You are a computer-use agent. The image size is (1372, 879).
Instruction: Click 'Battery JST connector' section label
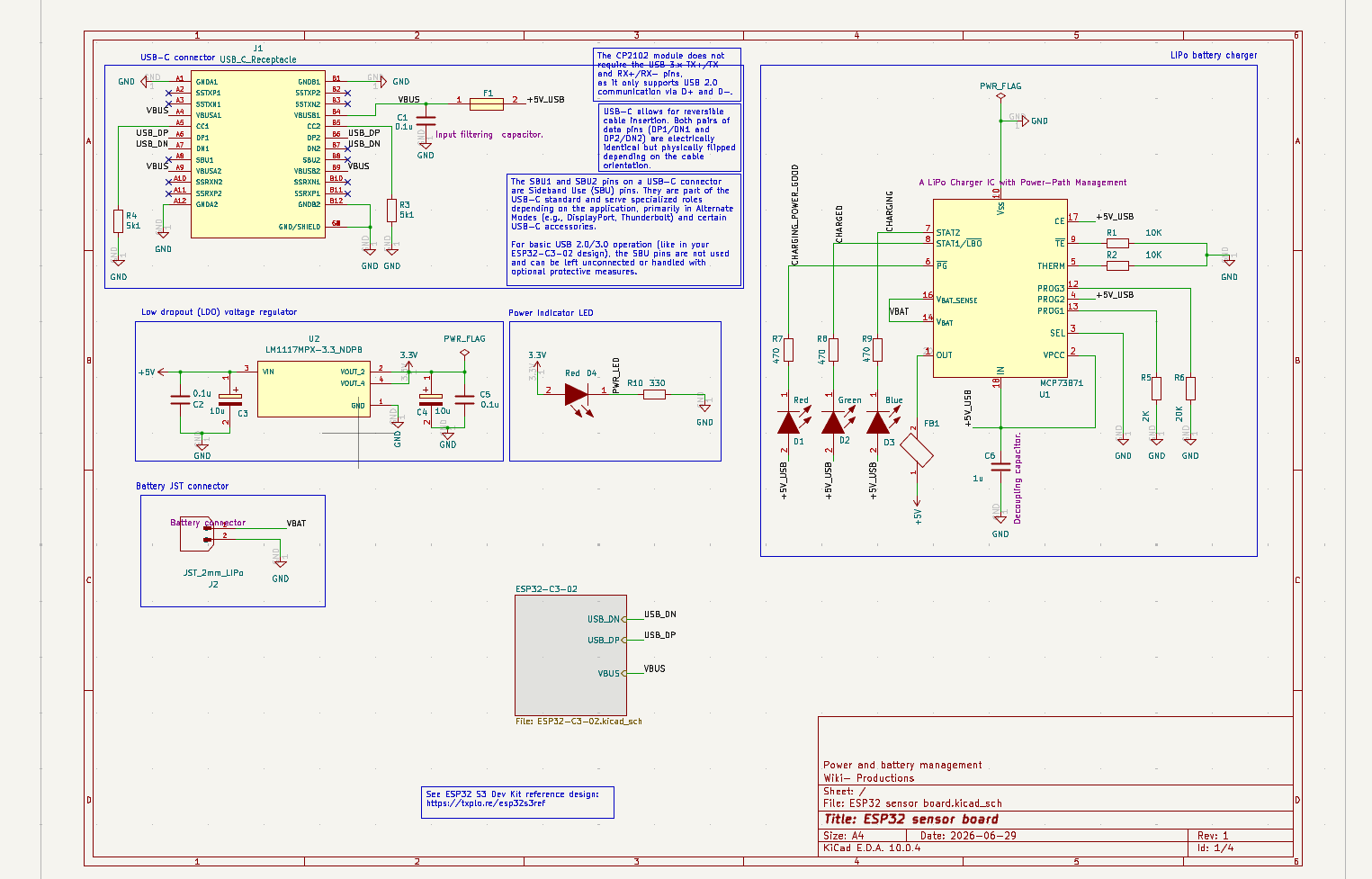183,486
